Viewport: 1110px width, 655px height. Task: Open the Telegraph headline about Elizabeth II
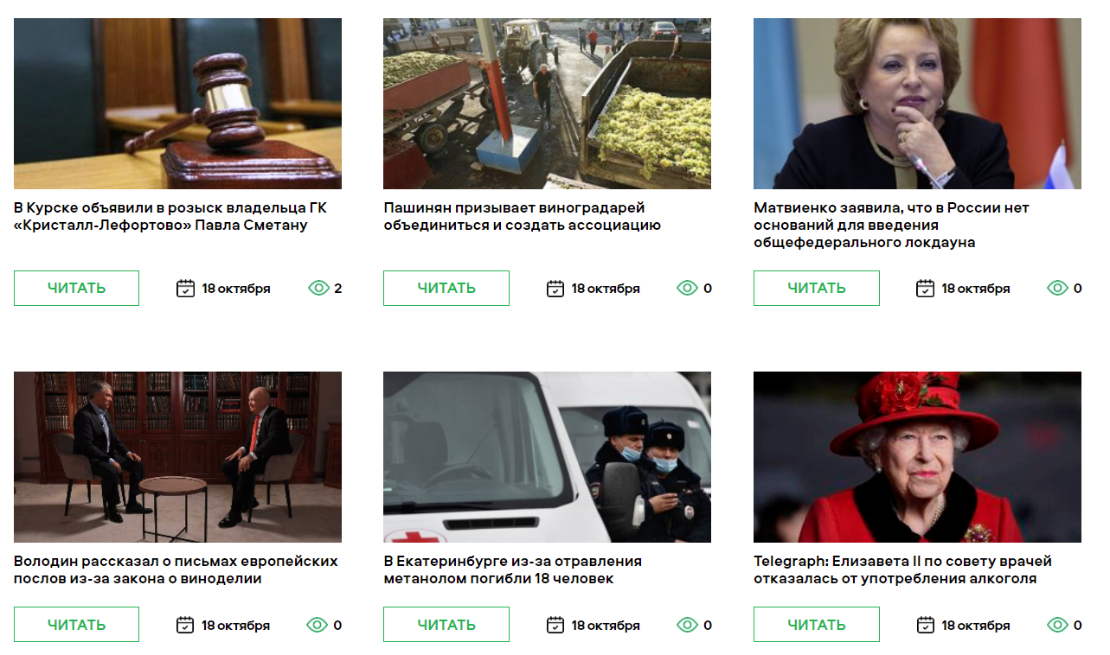(903, 570)
